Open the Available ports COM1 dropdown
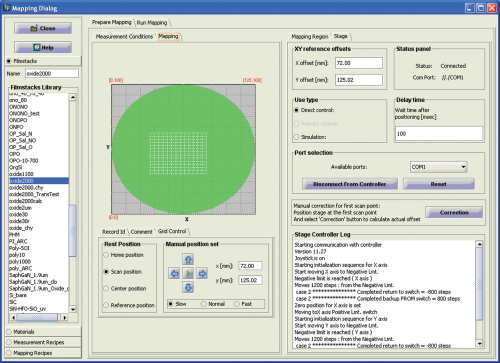This screenshot has width=500, height=363. pos(439,167)
